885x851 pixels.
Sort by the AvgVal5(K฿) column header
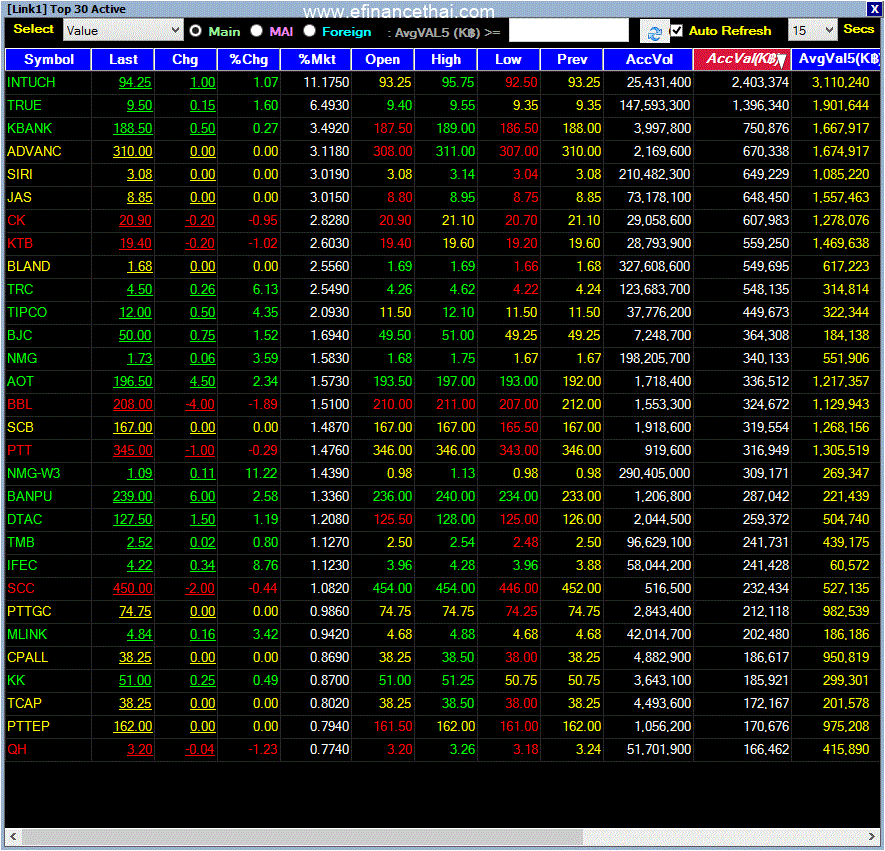pyautogui.click(x=836, y=59)
